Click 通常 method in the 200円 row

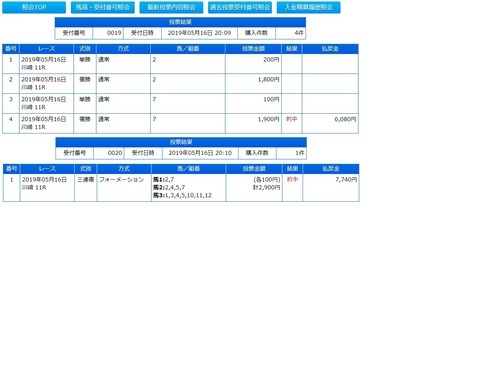coord(104,60)
